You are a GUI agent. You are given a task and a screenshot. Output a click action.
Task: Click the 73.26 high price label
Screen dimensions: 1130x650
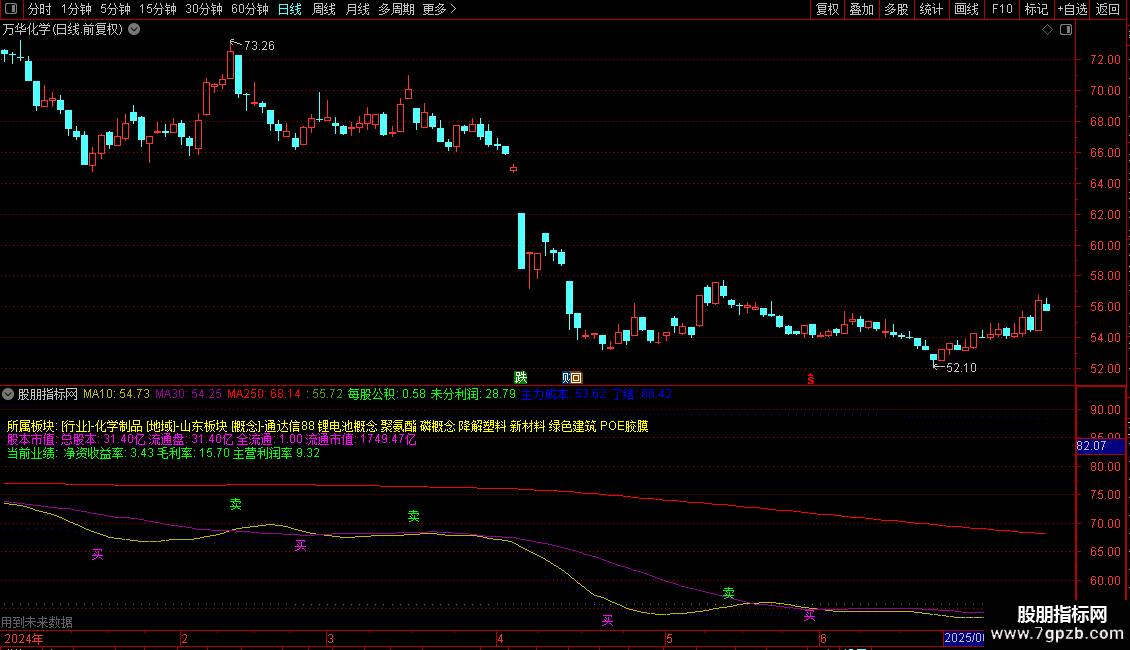(x=259, y=45)
